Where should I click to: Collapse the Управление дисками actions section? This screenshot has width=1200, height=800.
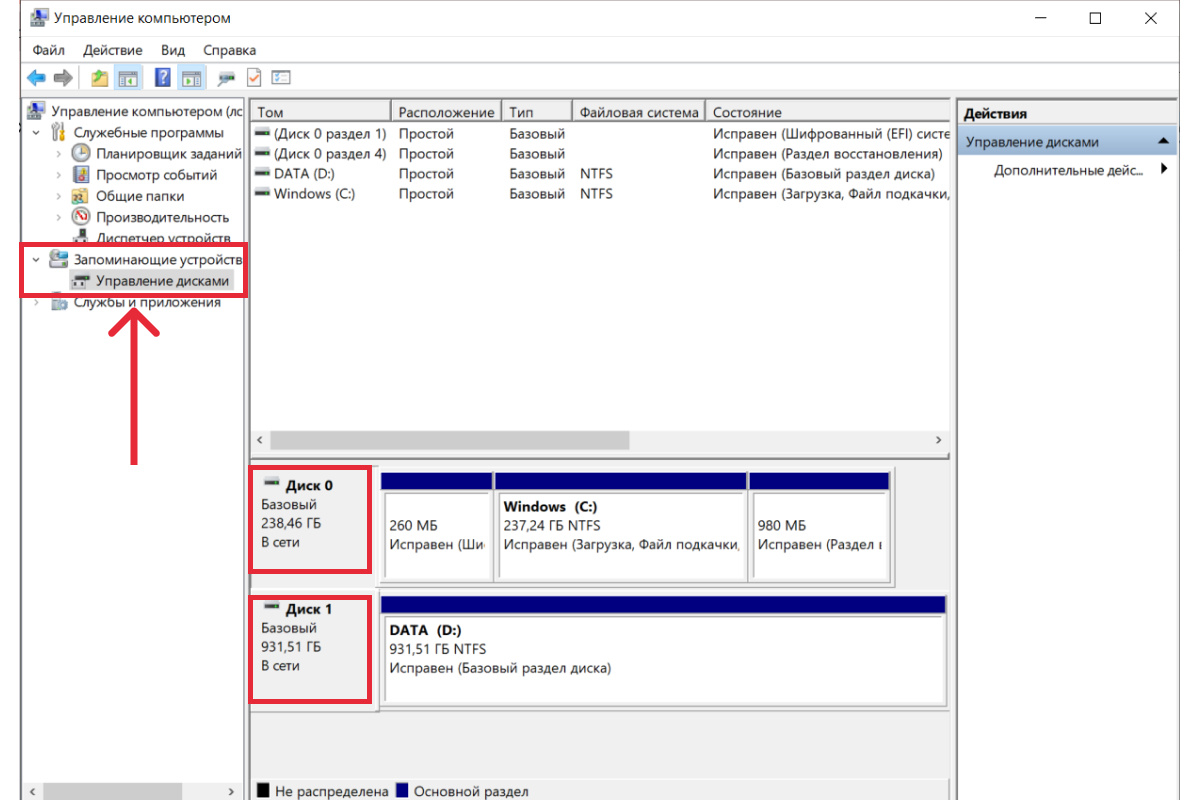click(x=1163, y=142)
